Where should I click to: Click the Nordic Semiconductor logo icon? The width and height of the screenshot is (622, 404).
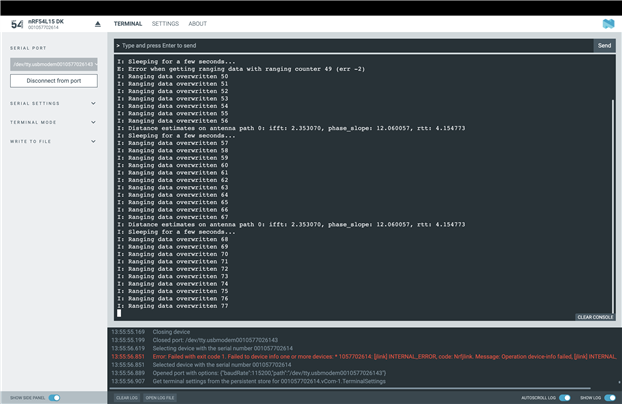point(608,24)
